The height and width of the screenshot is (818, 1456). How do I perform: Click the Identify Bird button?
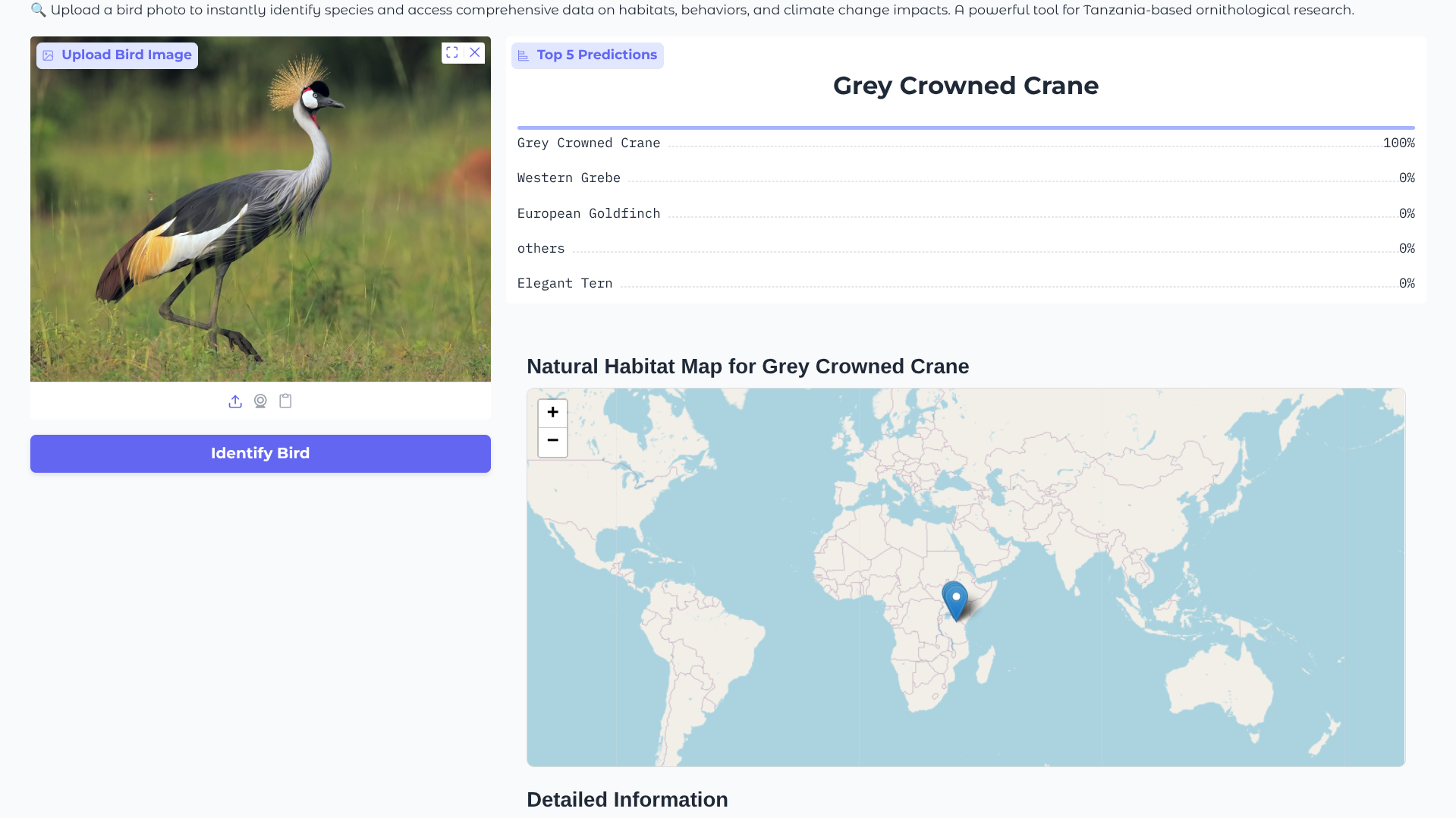click(260, 454)
